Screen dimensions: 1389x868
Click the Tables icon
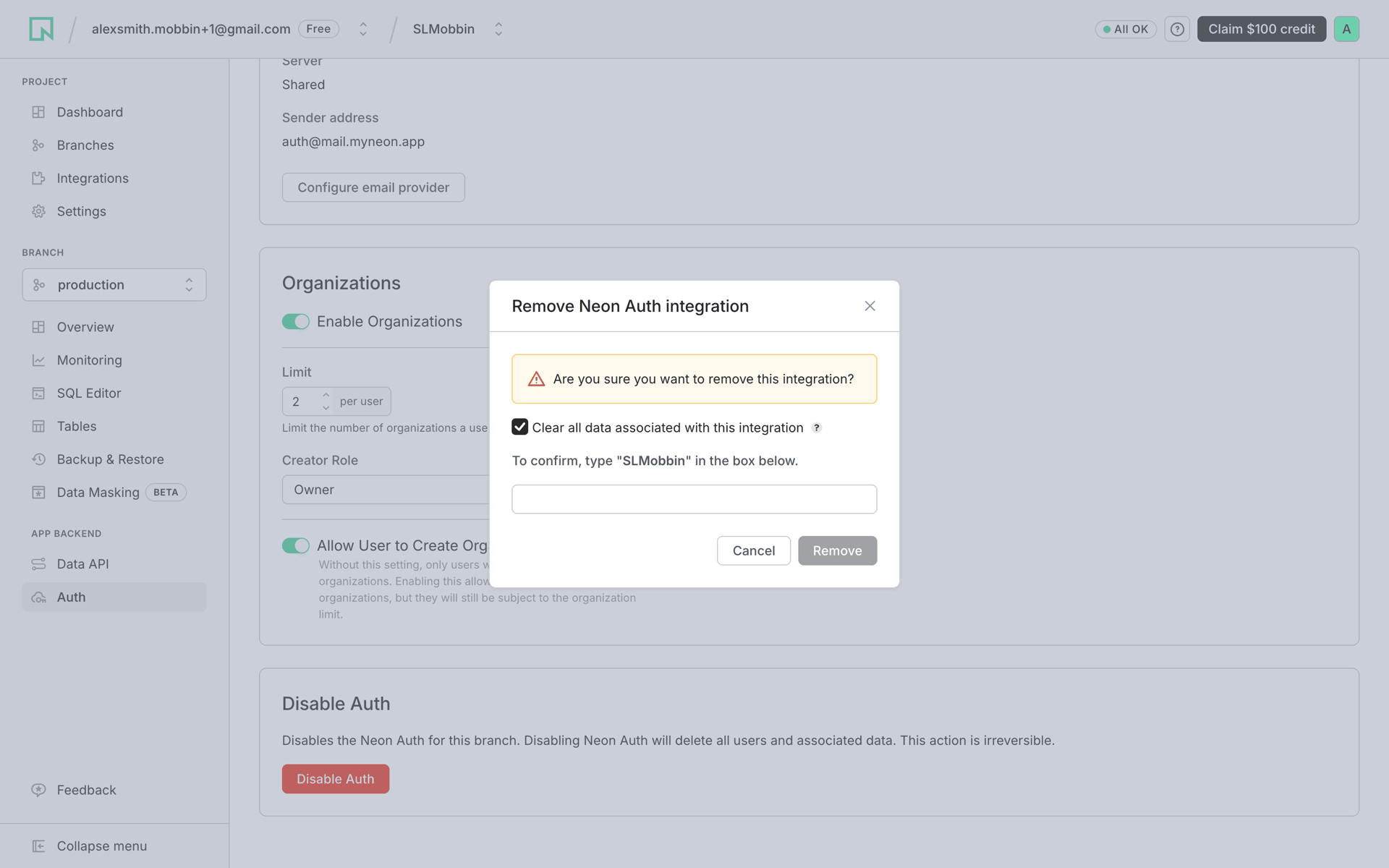pyautogui.click(x=38, y=427)
